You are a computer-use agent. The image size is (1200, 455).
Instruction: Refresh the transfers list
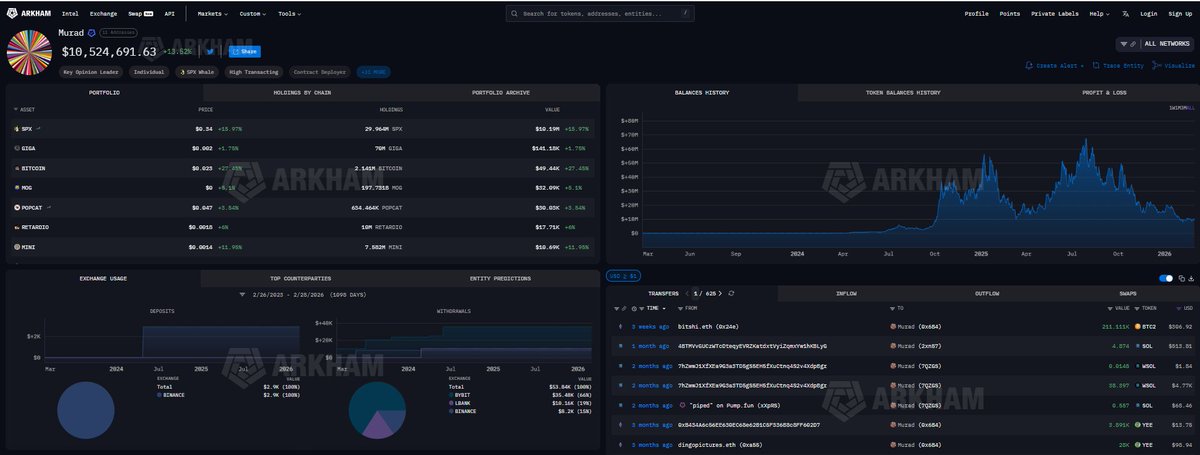(x=732, y=294)
